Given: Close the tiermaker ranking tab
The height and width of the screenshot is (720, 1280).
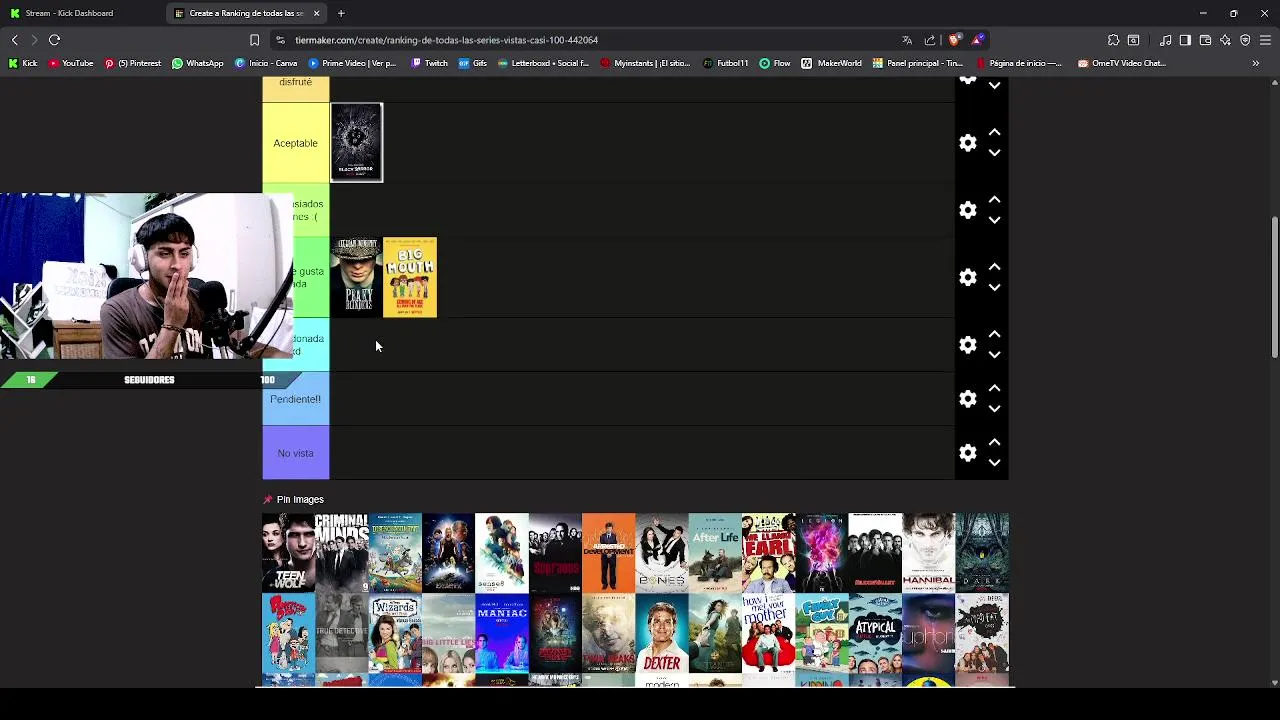Looking at the screenshot, I should (x=317, y=13).
